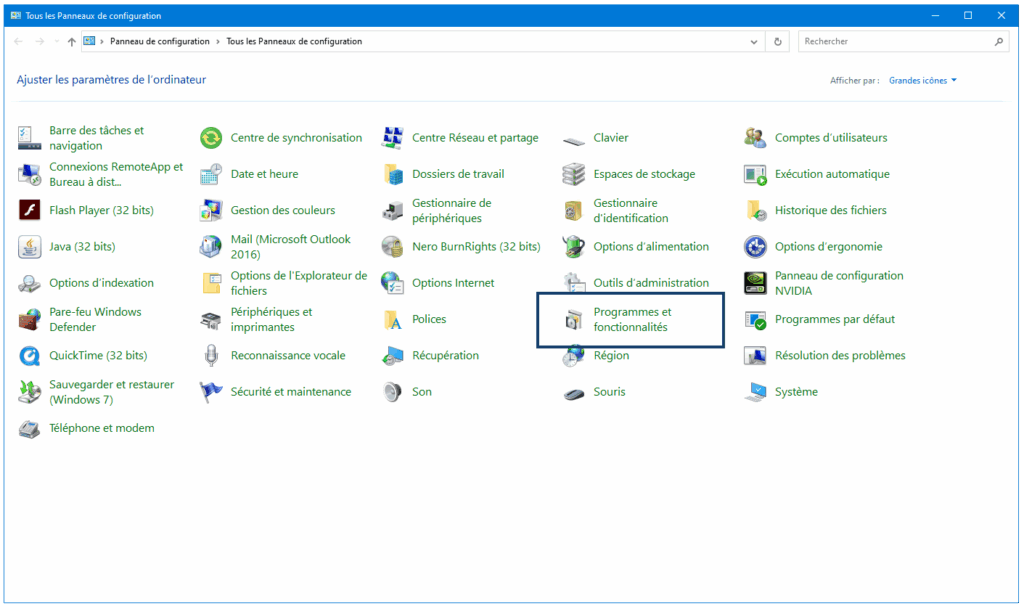Screen dimensions: 1024x609
Task: Open the QuickTime (32 bits) icon
Action: (x=30, y=356)
